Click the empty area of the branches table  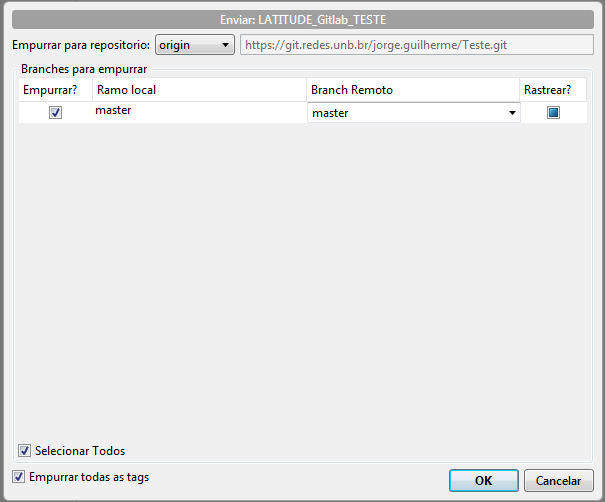click(300, 280)
